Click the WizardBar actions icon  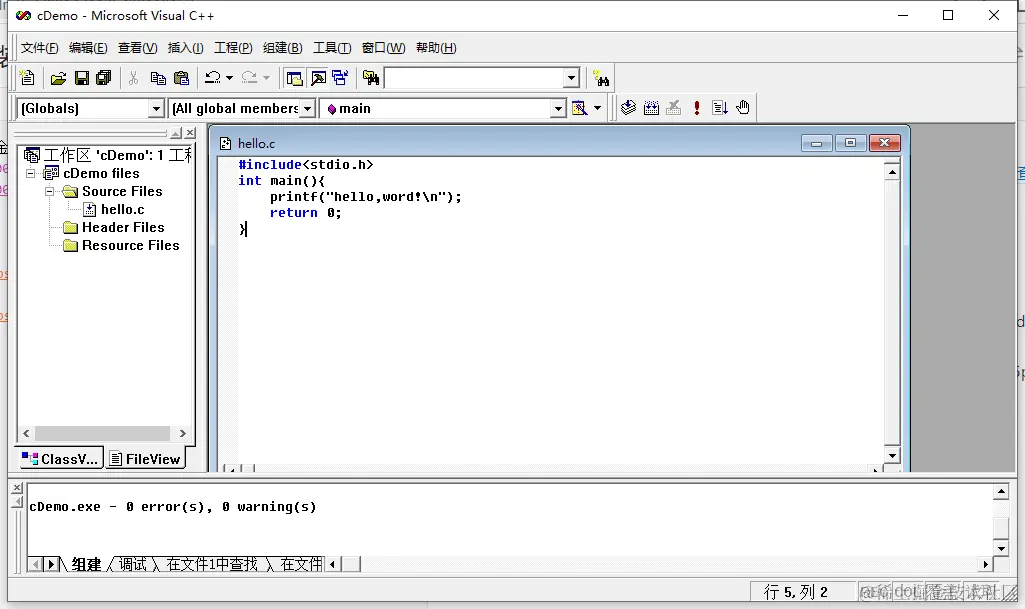(x=579, y=108)
